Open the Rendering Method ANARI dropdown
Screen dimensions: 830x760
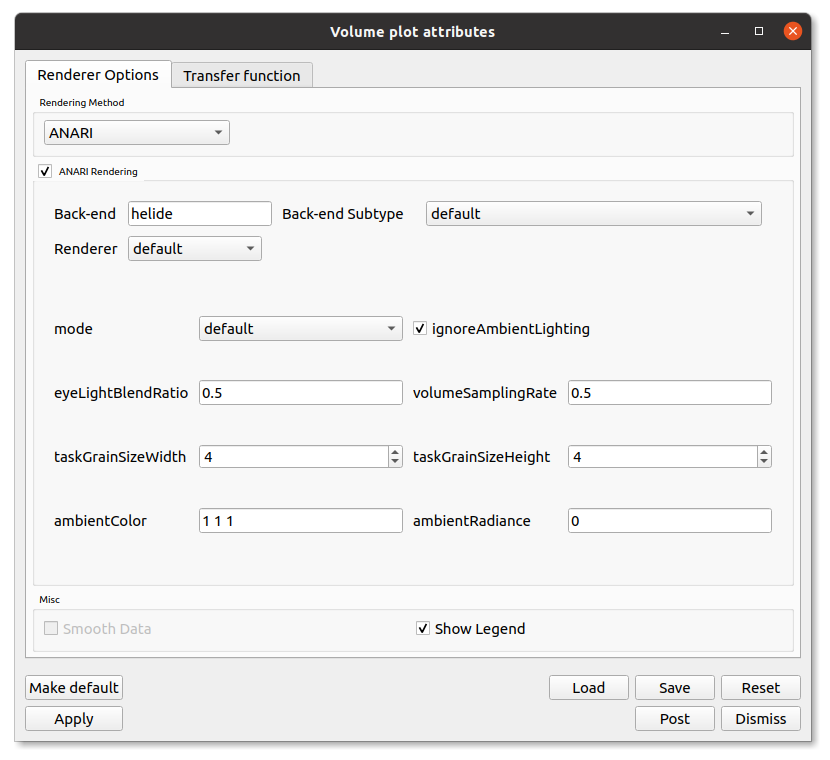tap(137, 133)
